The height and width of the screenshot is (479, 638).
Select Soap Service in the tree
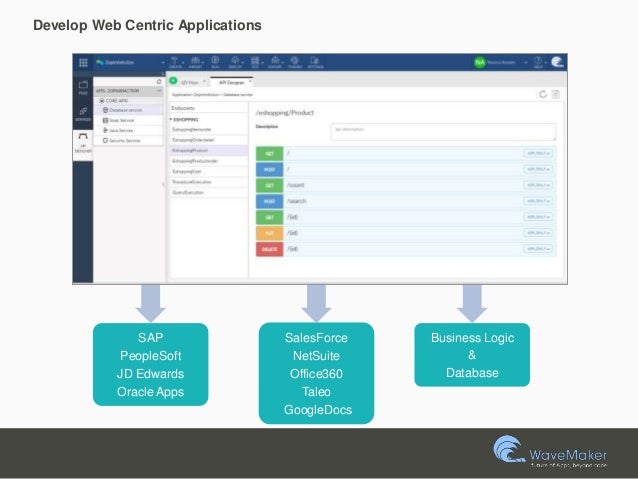[x=121, y=120]
